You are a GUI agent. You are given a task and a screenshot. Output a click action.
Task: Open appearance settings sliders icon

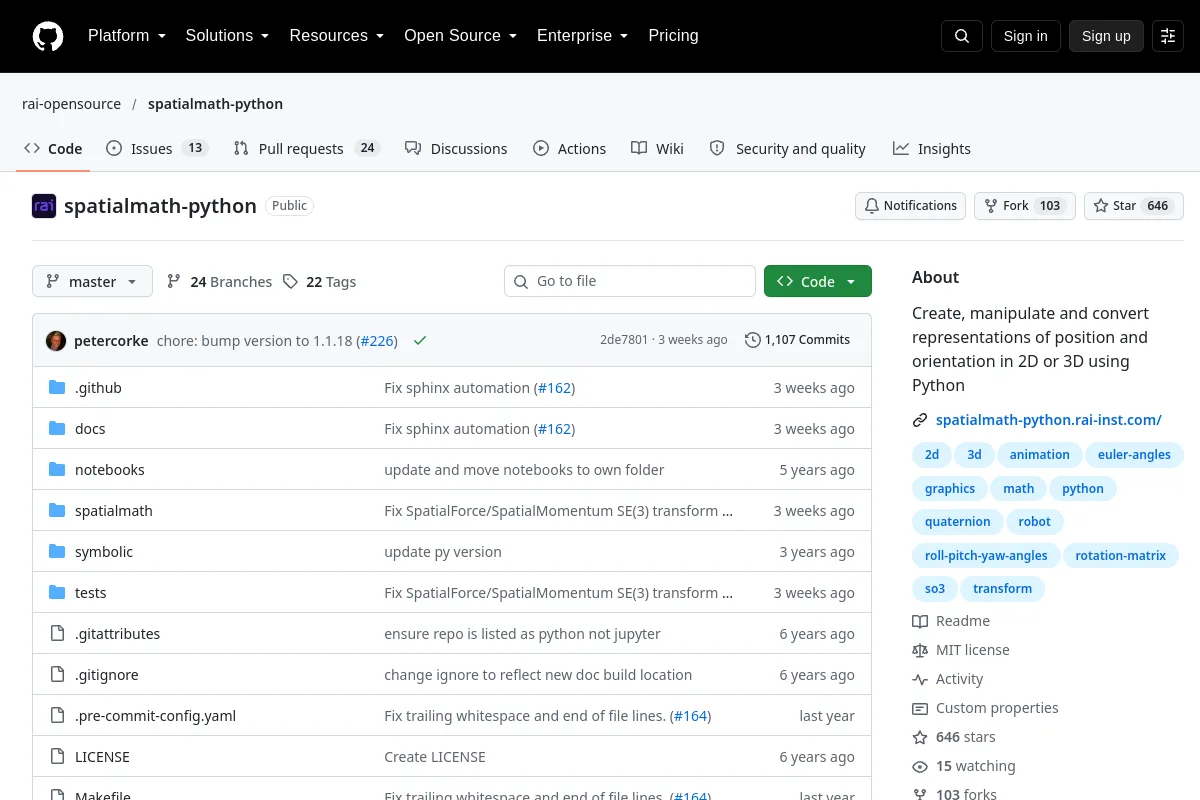pyautogui.click(x=1168, y=36)
